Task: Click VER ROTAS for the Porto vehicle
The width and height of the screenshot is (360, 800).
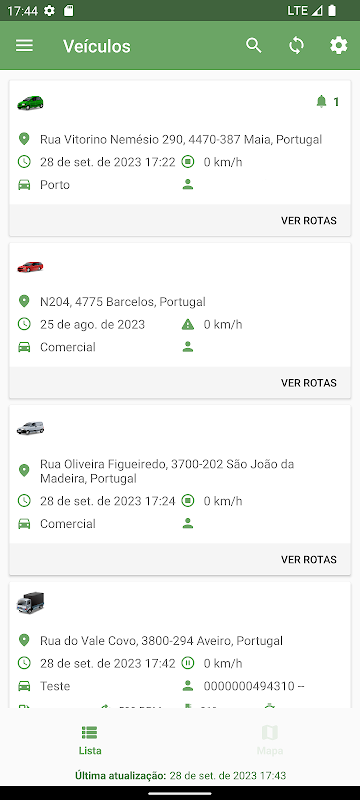Action: pyautogui.click(x=308, y=220)
